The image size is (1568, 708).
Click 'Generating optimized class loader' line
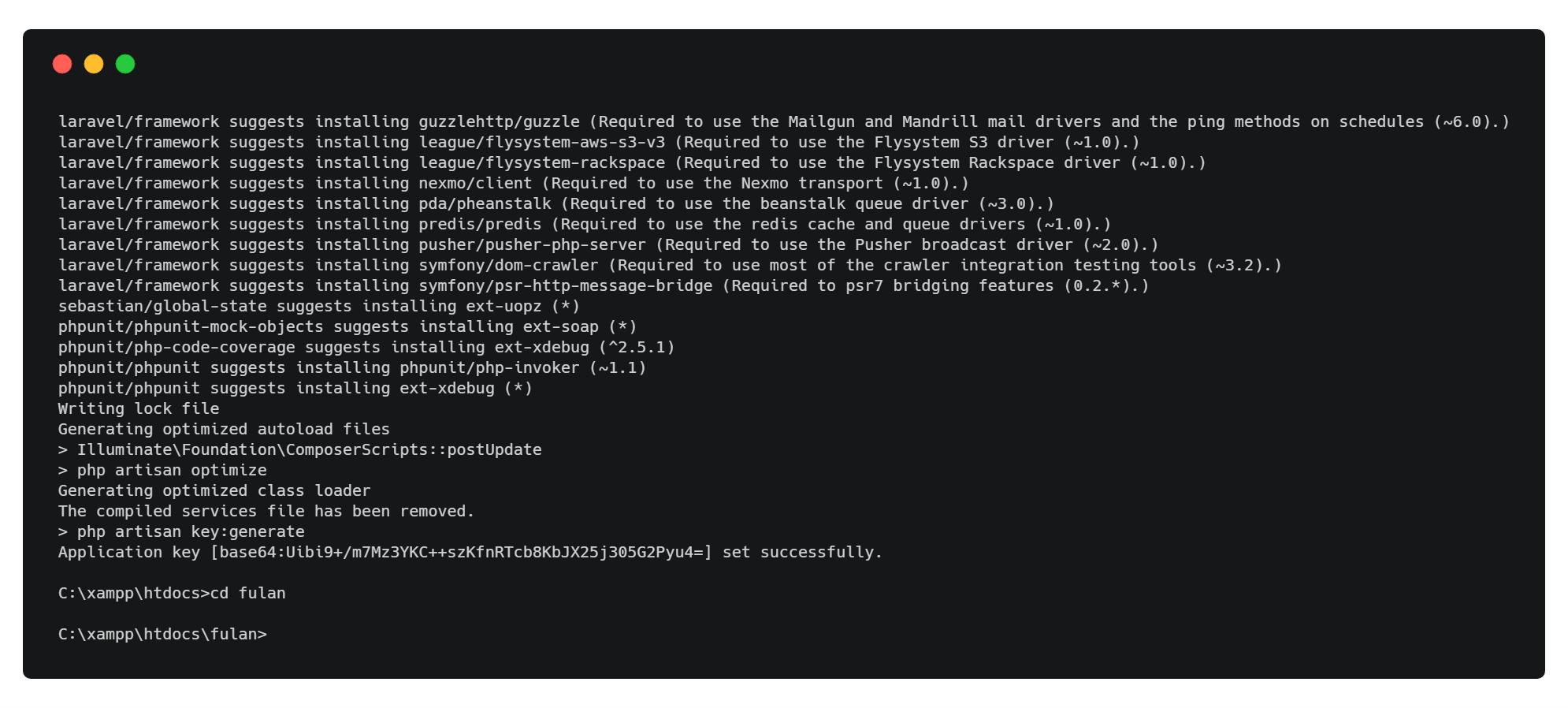[x=214, y=490]
